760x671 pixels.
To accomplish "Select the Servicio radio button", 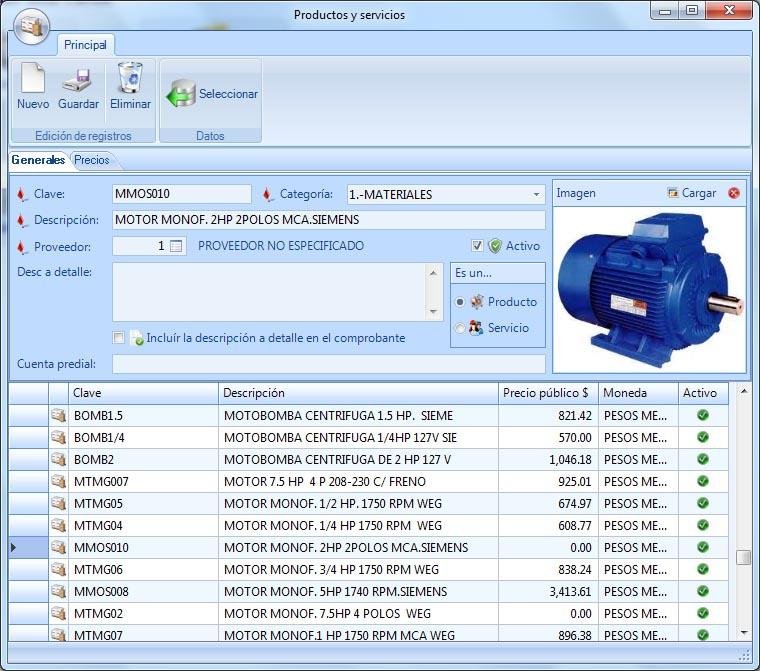I will (x=460, y=328).
